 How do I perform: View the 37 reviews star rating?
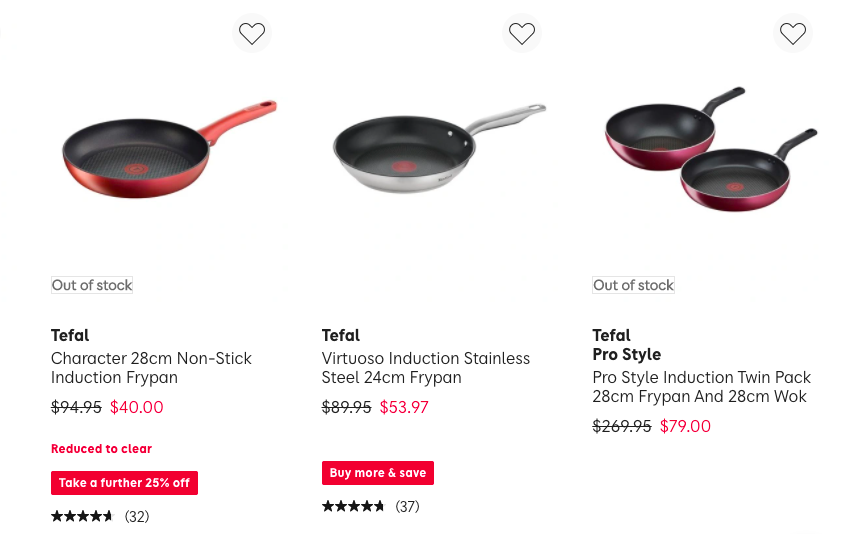click(x=371, y=506)
